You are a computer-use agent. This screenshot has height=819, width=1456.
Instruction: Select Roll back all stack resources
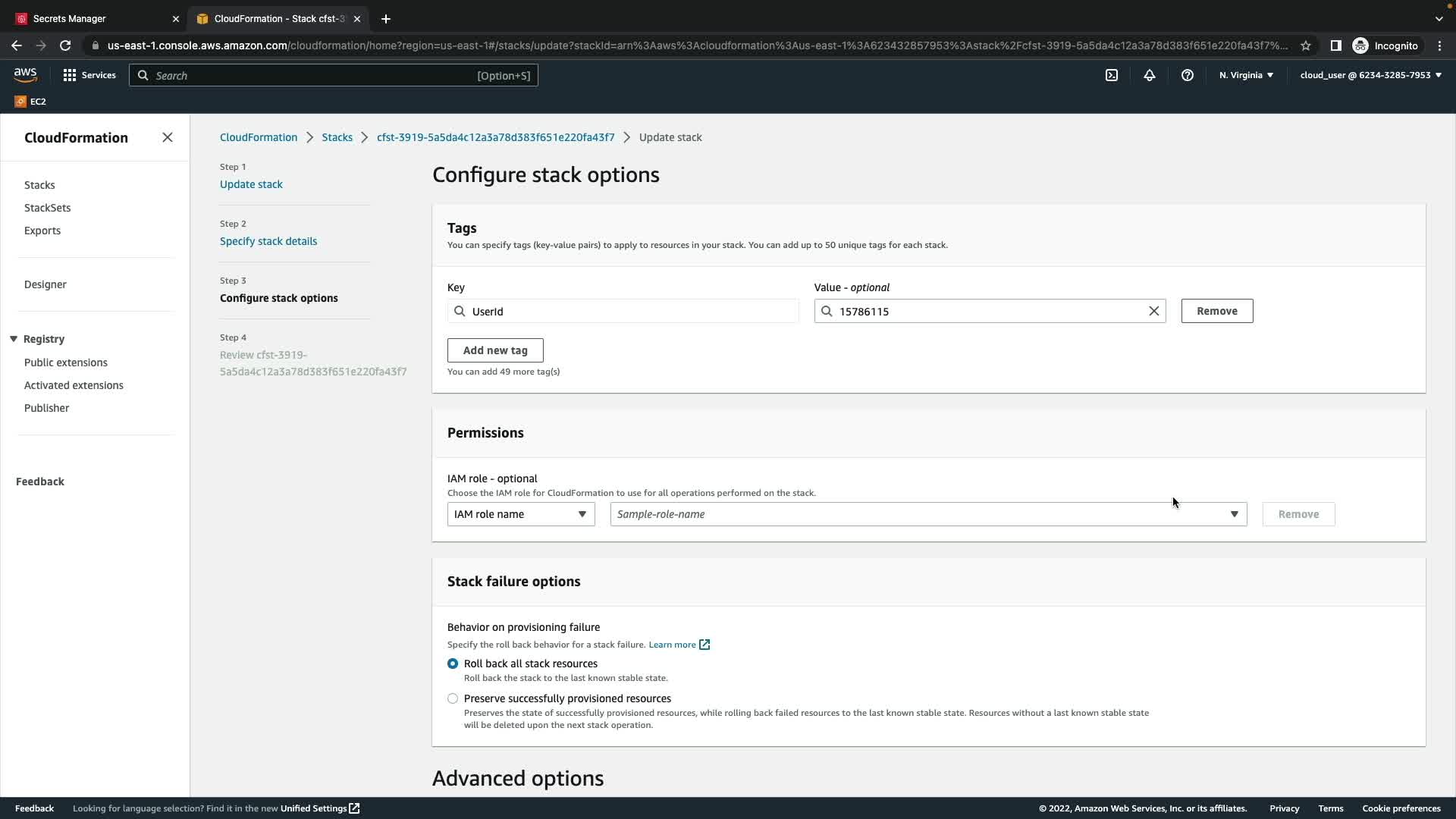click(453, 664)
